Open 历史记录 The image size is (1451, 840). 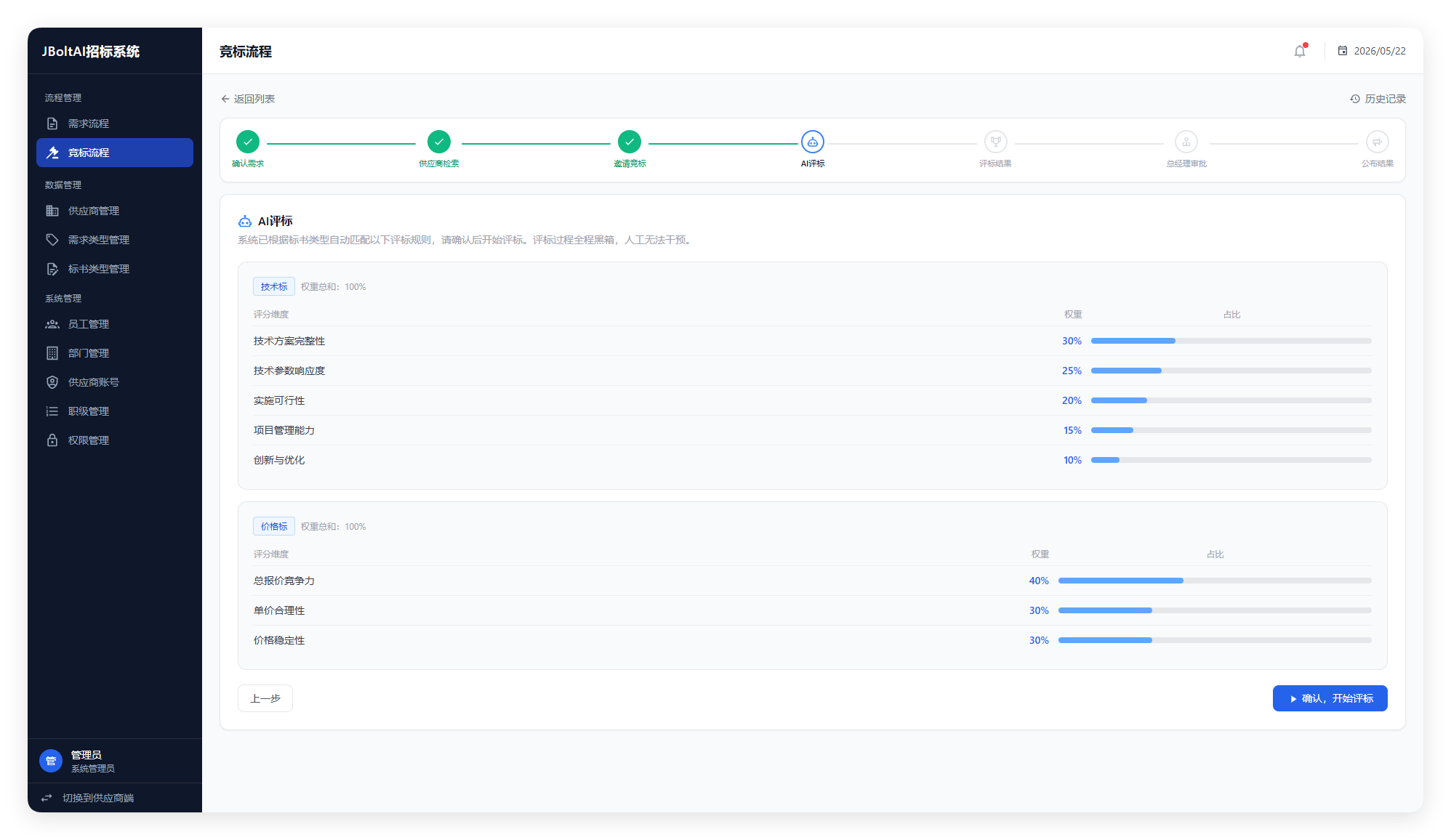(1378, 99)
